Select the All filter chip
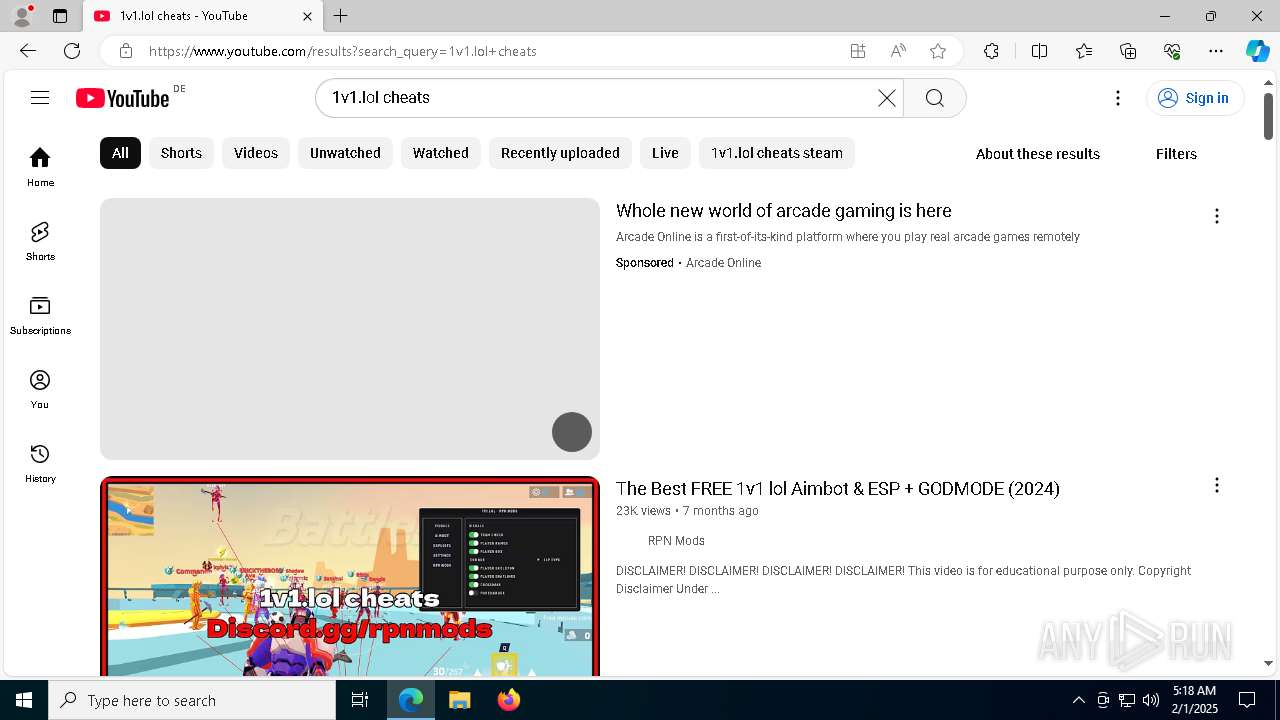This screenshot has height=720, width=1280. point(120,153)
